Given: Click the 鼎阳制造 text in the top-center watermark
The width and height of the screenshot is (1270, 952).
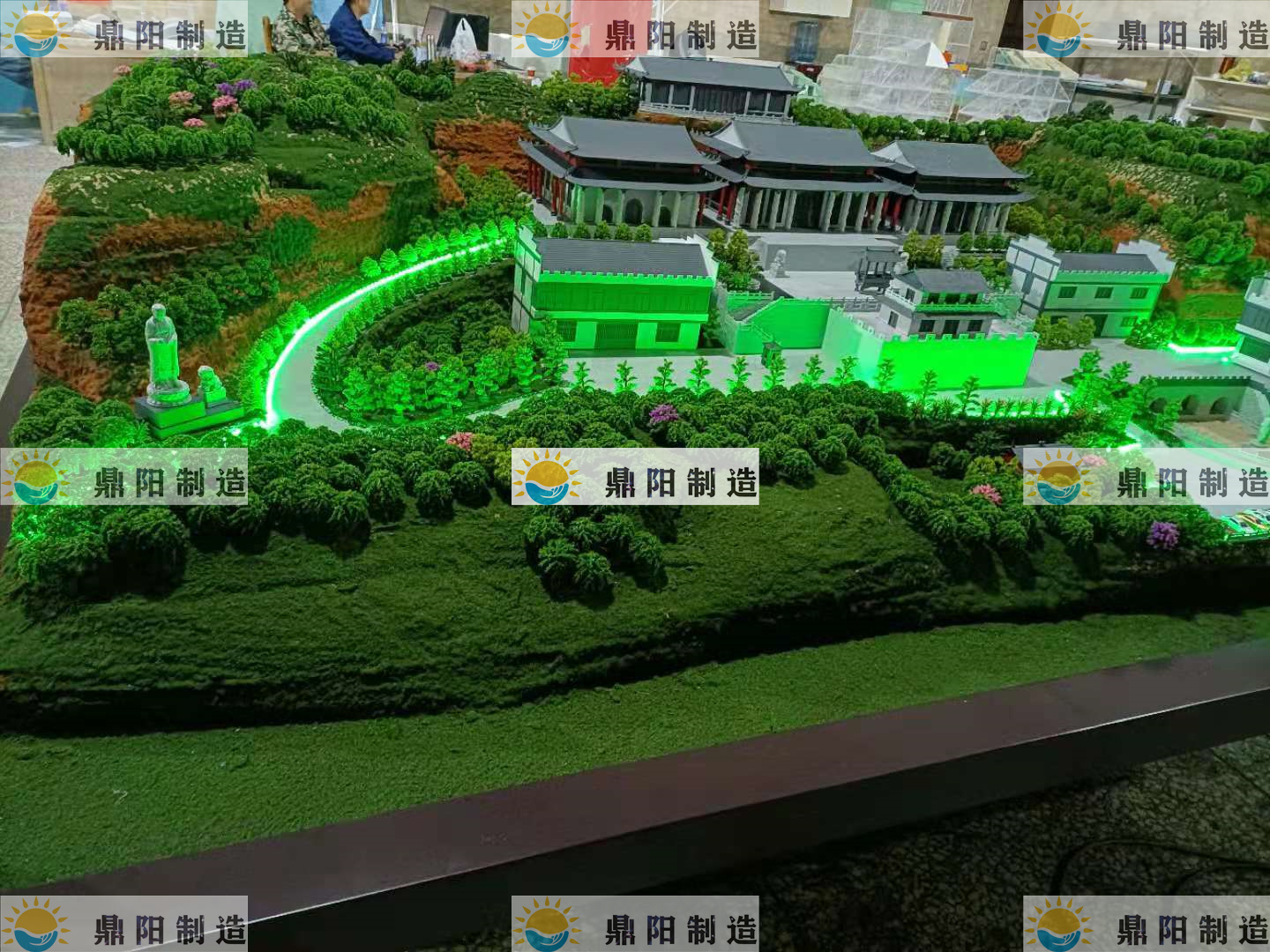Looking at the screenshot, I should tap(681, 36).
